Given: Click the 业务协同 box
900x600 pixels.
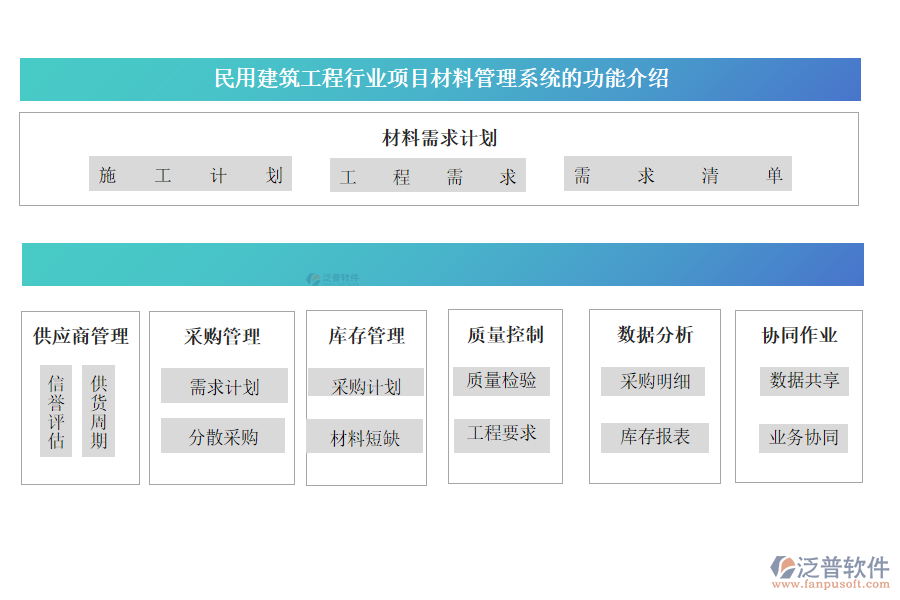Looking at the screenshot, I should coord(803,437).
